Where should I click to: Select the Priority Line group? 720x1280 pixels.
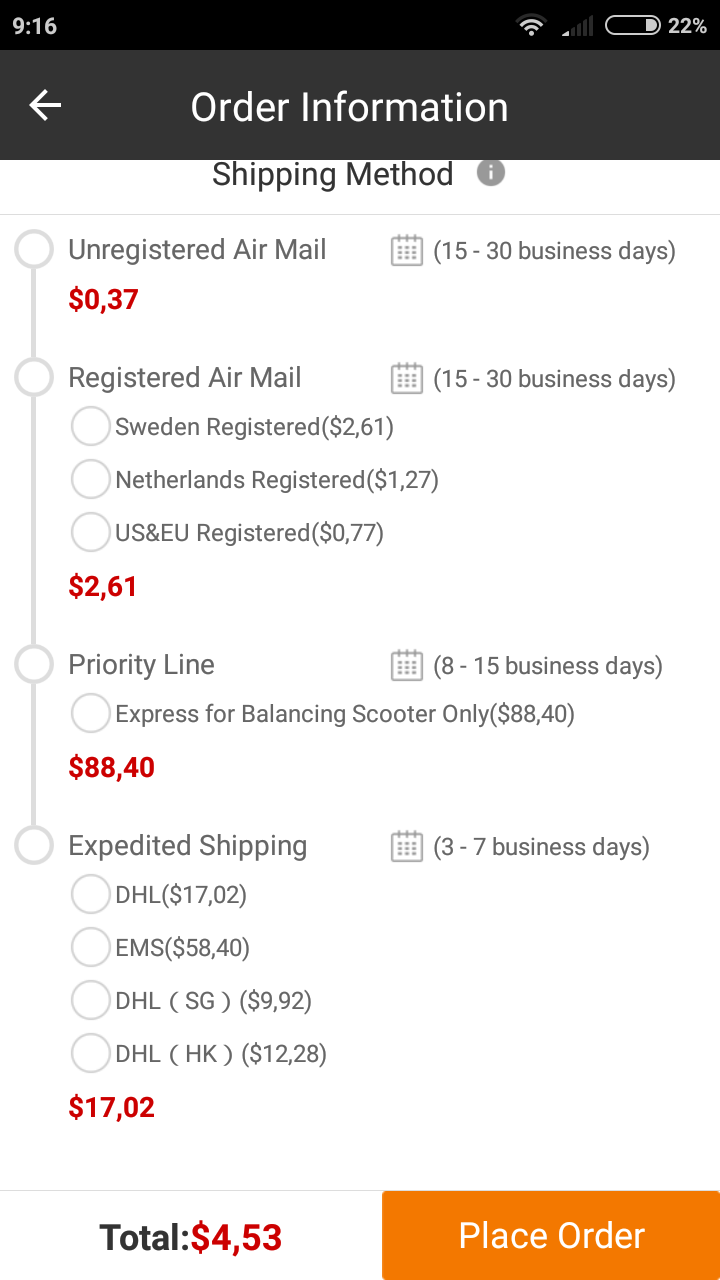coord(35,665)
